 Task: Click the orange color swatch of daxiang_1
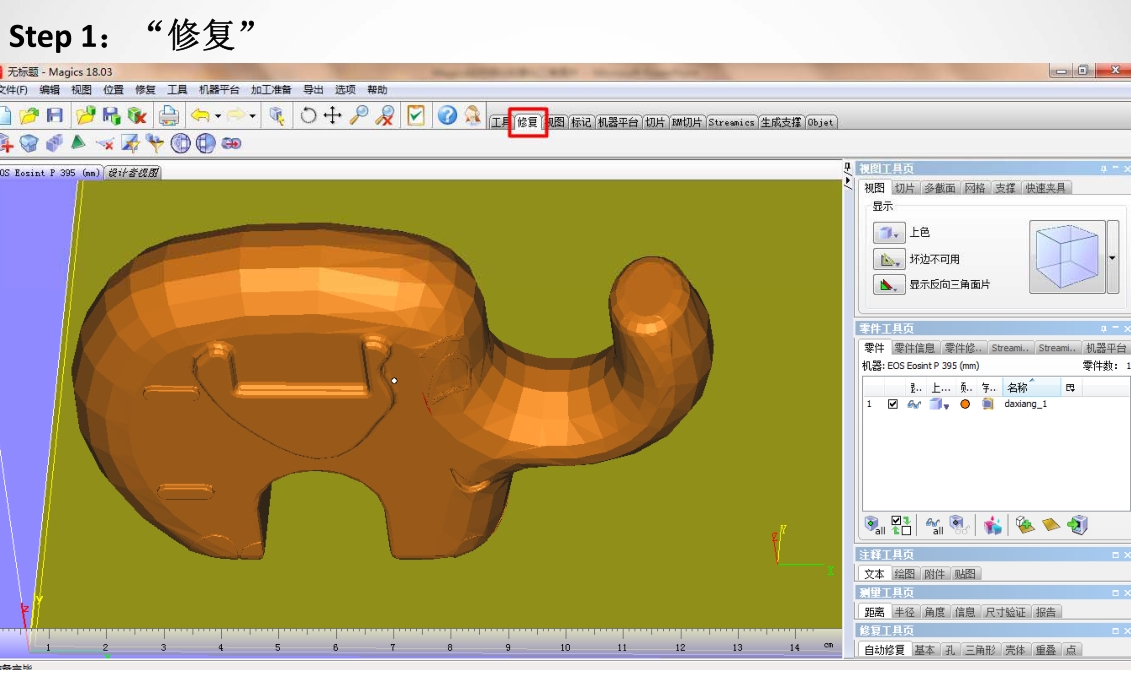pyautogui.click(x=965, y=404)
